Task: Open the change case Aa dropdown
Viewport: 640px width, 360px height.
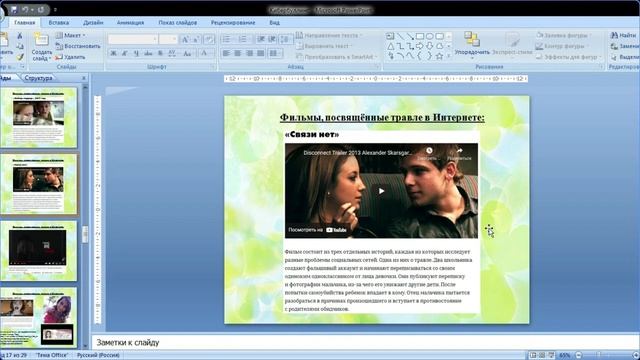Action: pos(187,53)
